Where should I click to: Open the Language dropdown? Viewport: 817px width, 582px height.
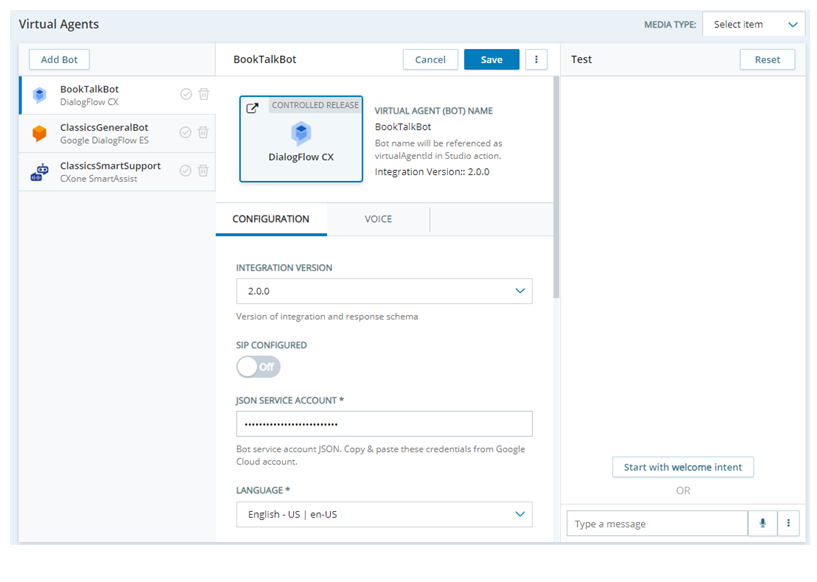(384, 514)
